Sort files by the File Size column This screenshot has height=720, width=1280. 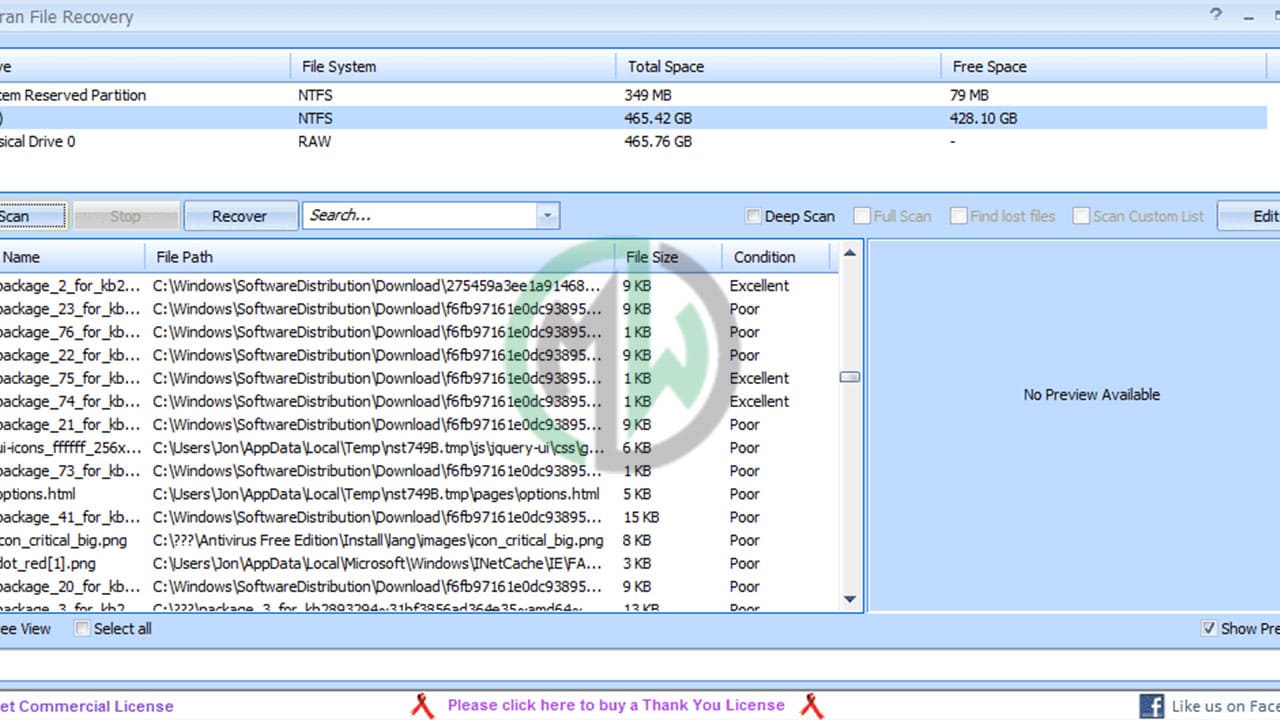[x=651, y=257]
